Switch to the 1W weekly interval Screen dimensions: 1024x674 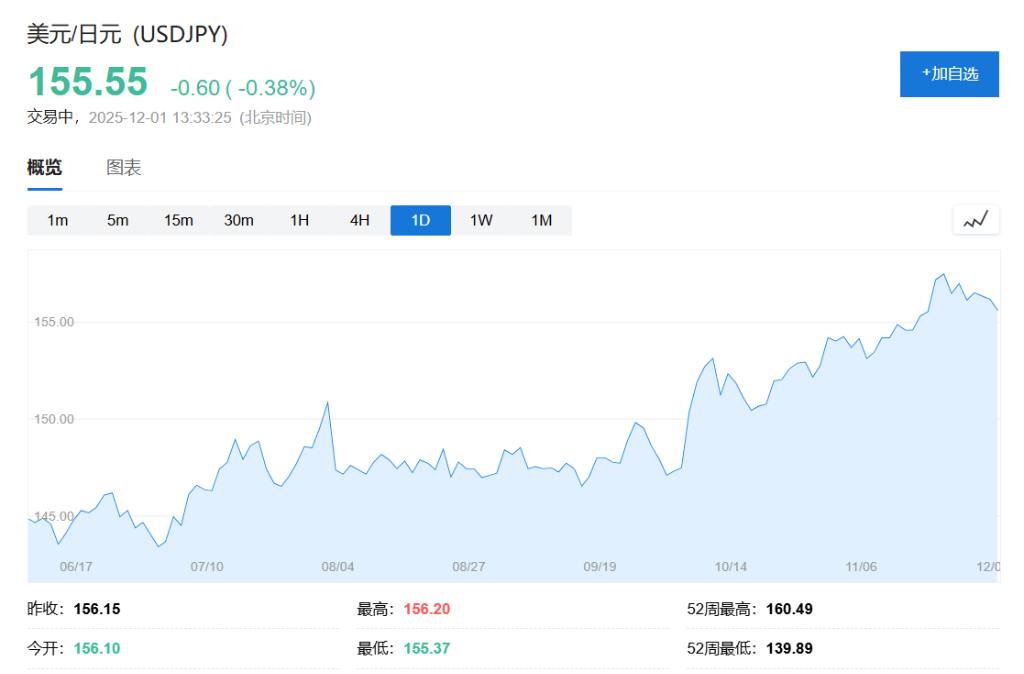point(481,220)
